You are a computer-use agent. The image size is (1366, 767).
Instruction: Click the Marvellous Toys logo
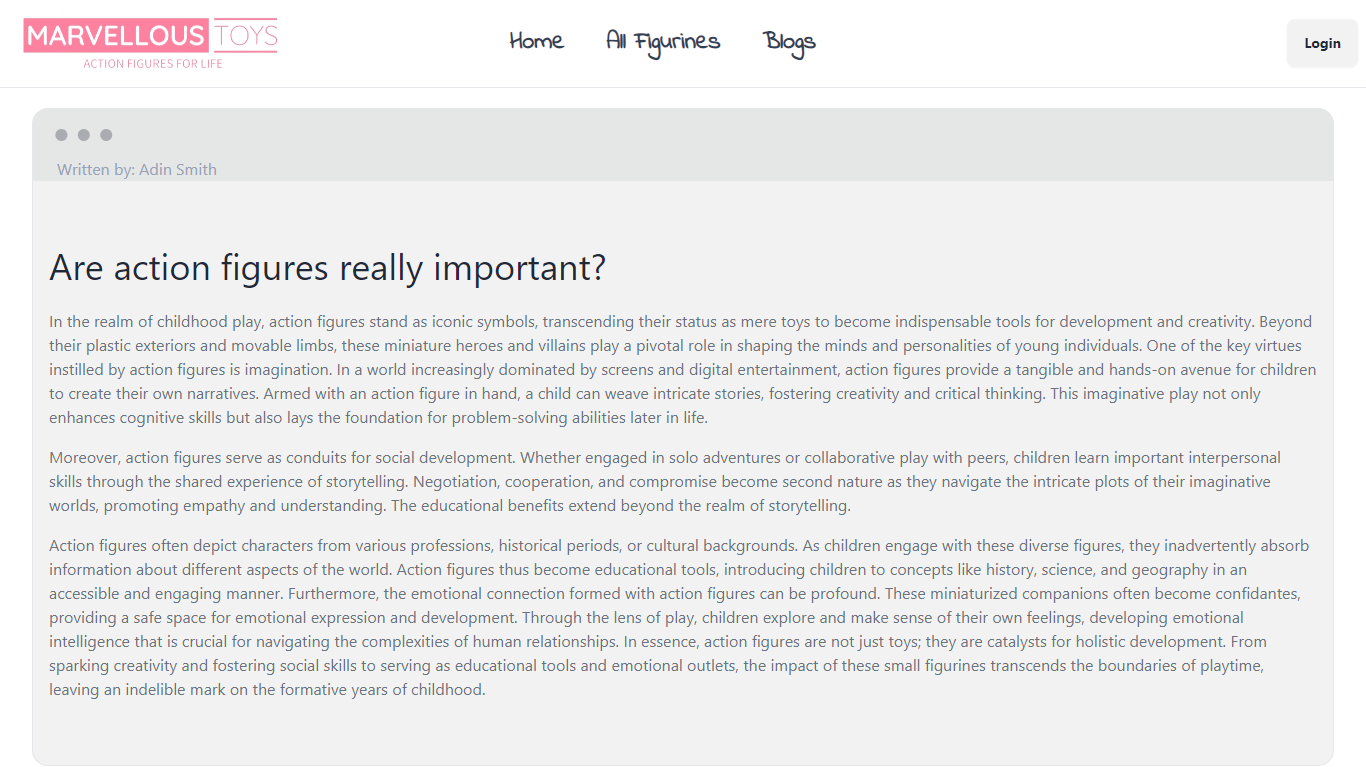point(150,44)
